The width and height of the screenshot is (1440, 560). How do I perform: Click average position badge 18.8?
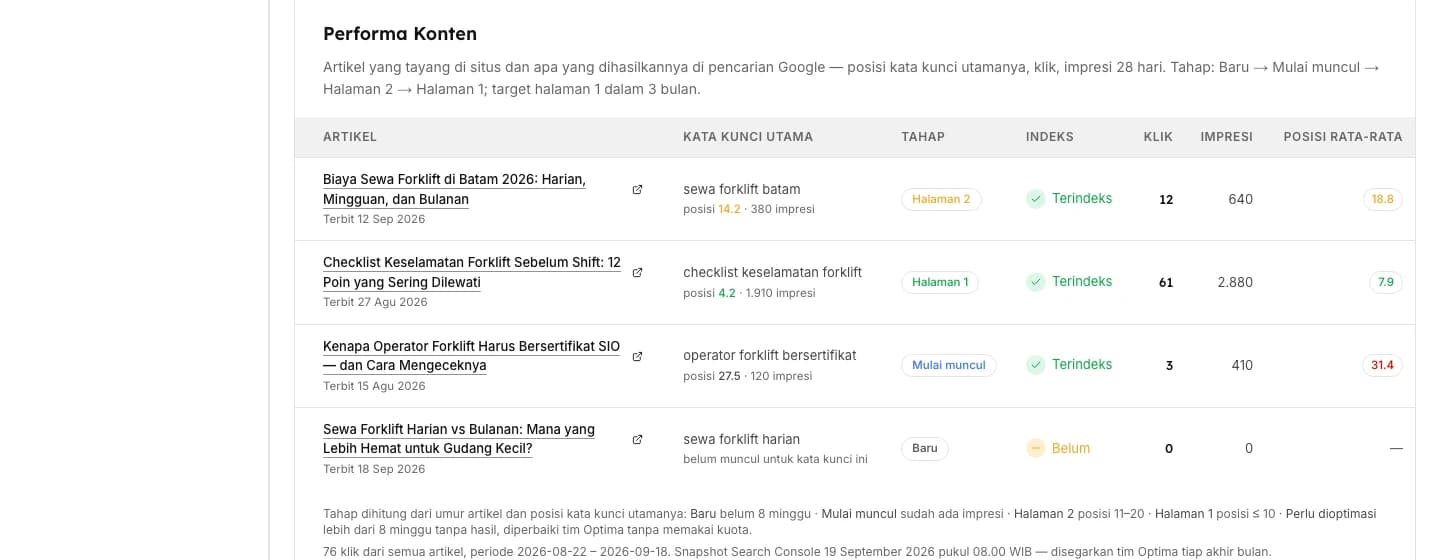pyautogui.click(x=1383, y=199)
